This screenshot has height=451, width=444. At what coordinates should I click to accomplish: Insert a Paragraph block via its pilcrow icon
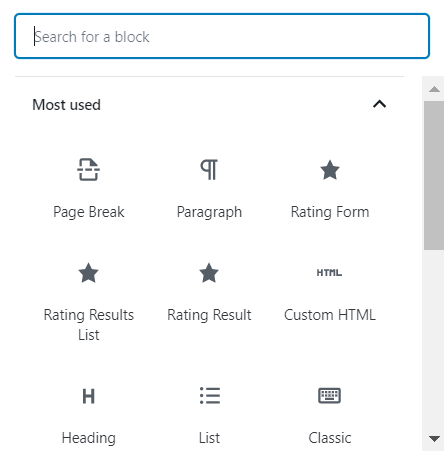click(209, 170)
